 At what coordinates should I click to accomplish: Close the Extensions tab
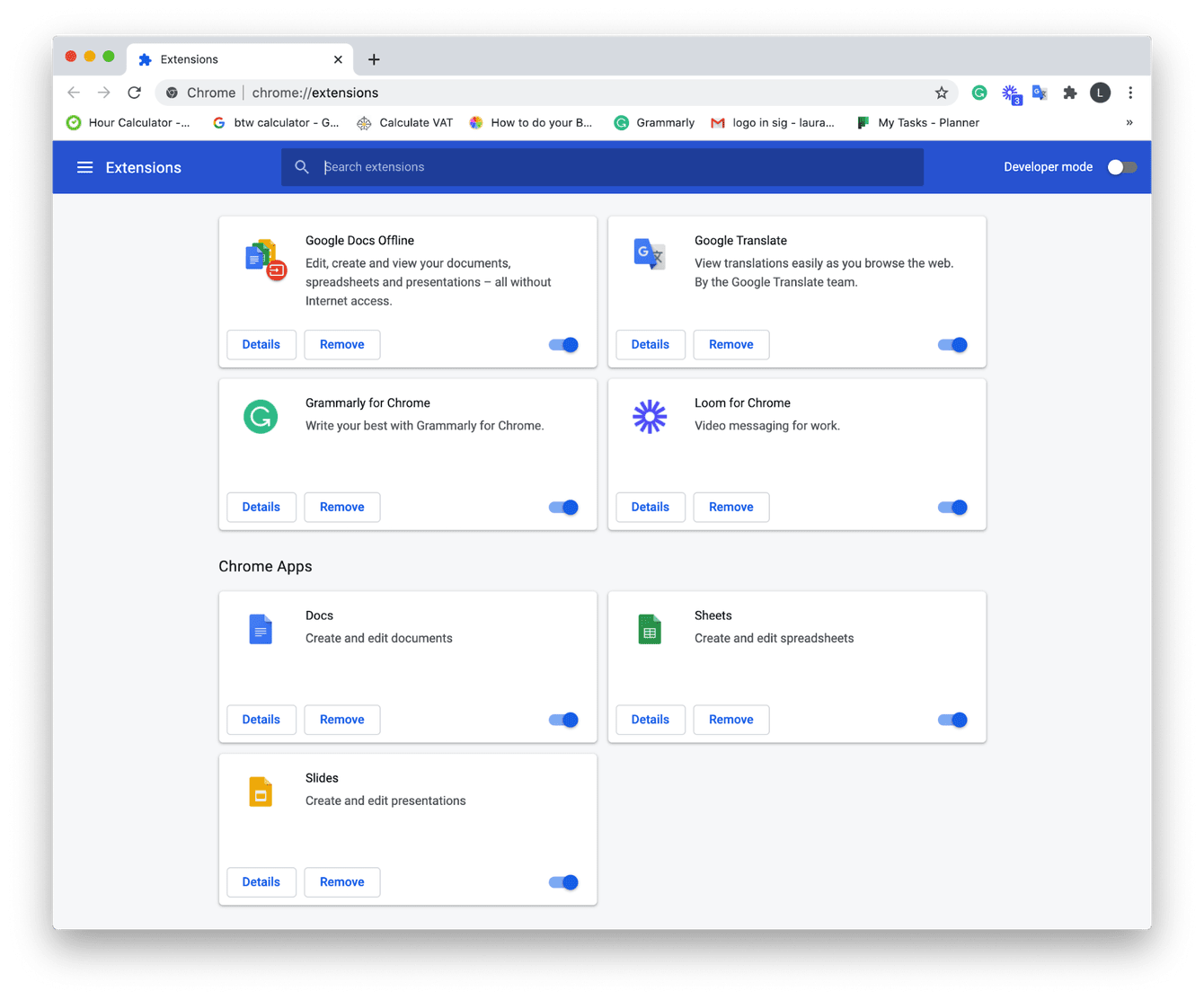pyautogui.click(x=338, y=59)
